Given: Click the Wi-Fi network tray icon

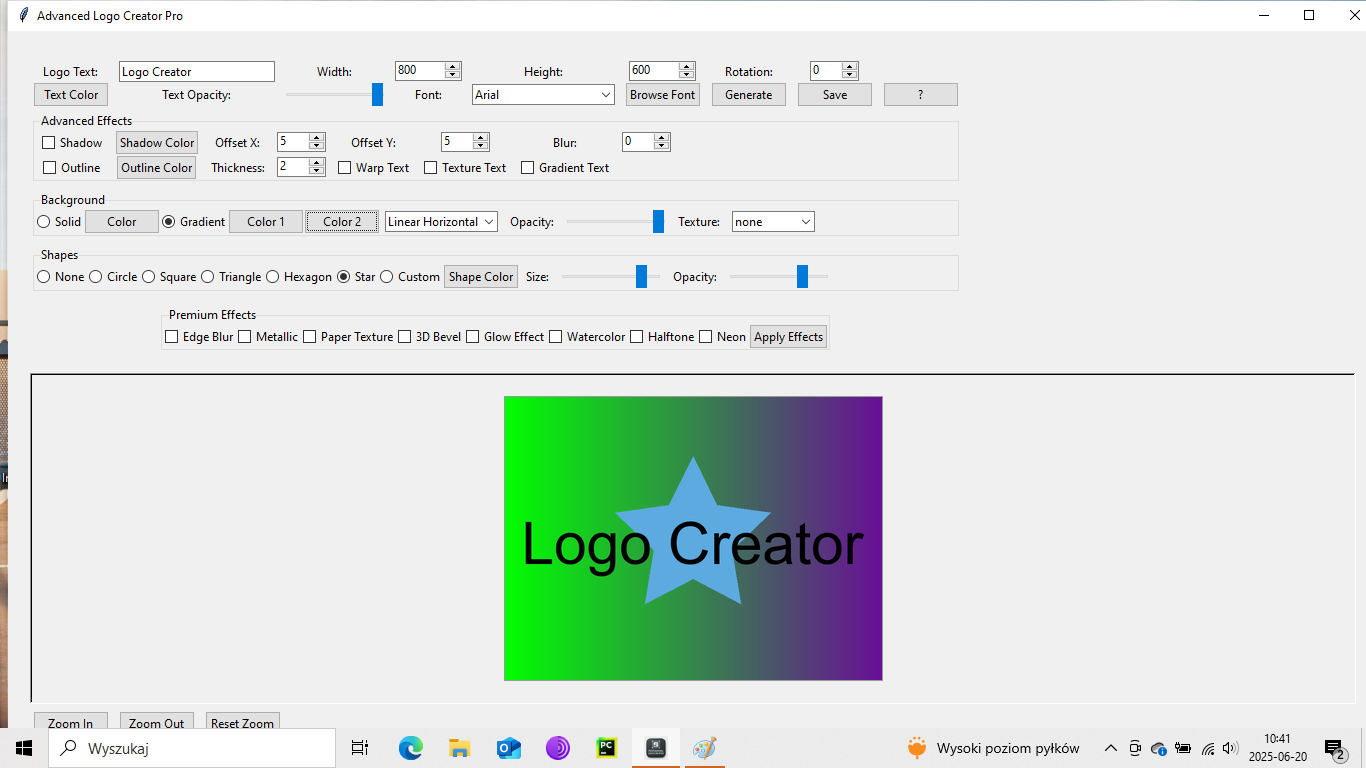Looking at the screenshot, I should (x=1208, y=748).
